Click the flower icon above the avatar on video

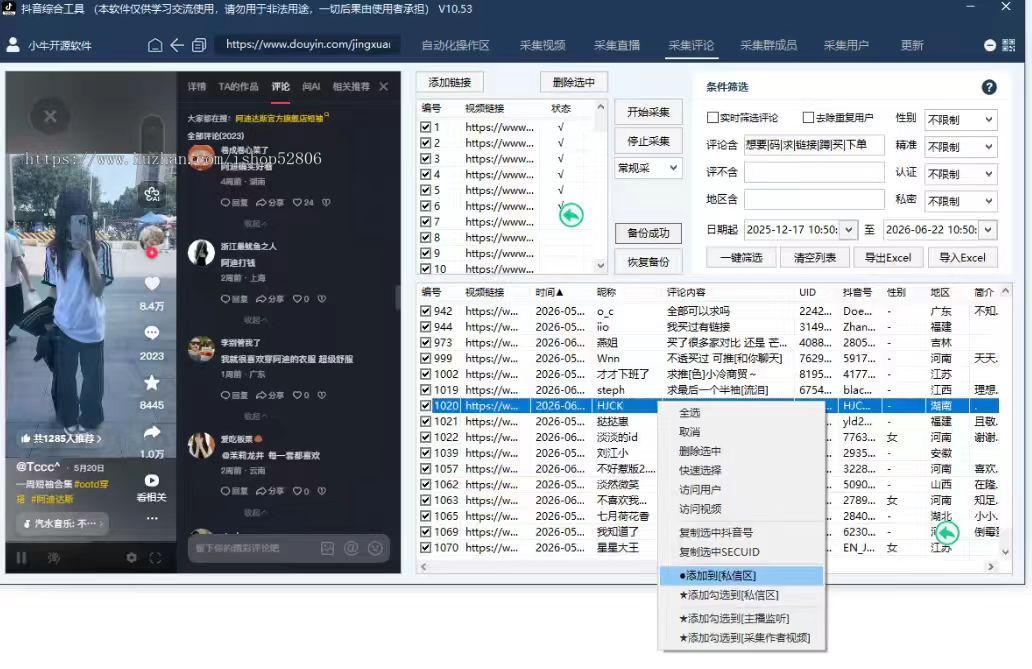tap(152, 194)
